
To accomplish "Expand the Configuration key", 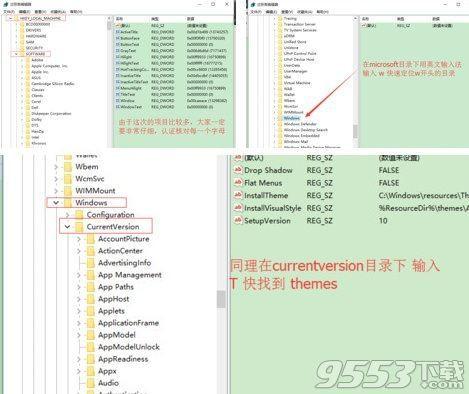I will point(67,215).
